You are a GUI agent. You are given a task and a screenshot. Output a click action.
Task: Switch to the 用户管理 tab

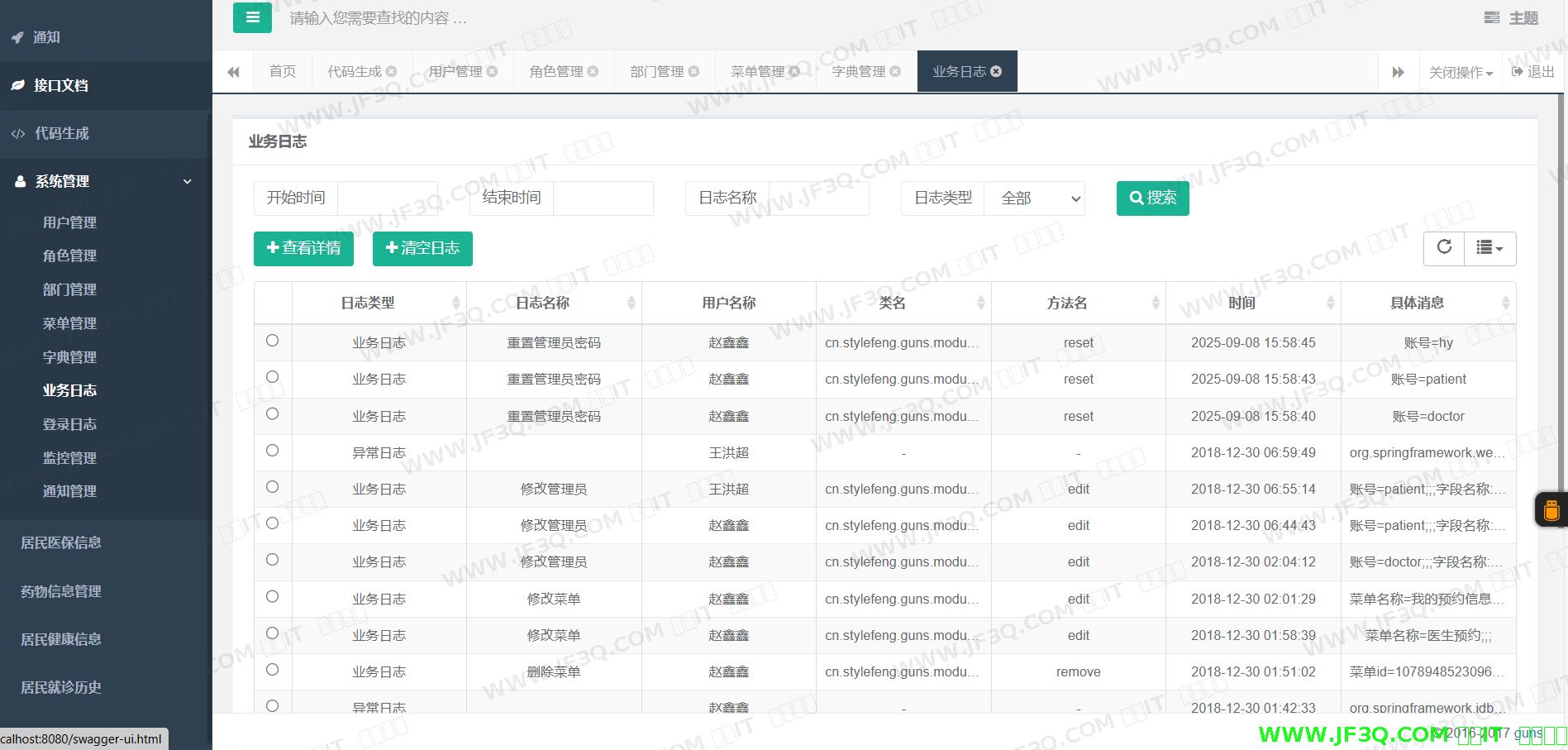click(455, 72)
